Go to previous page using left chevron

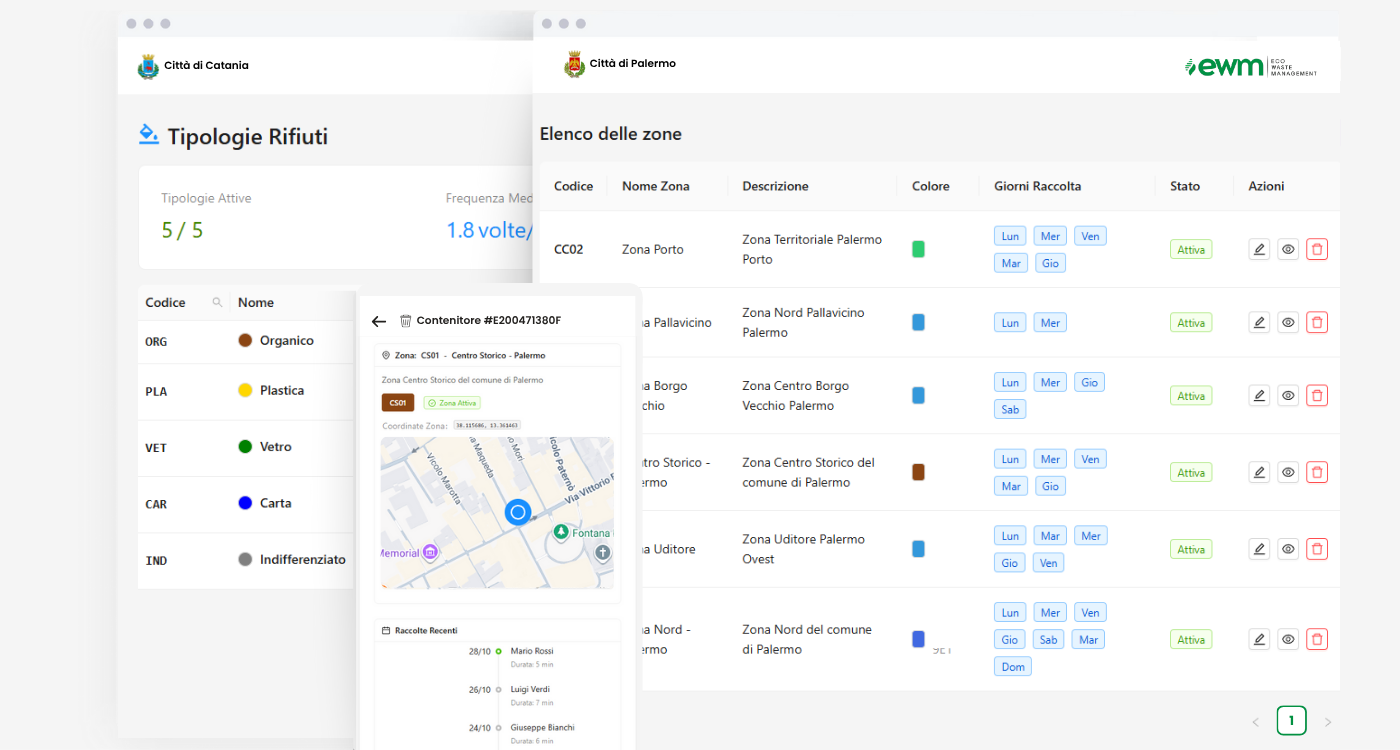click(x=1256, y=721)
